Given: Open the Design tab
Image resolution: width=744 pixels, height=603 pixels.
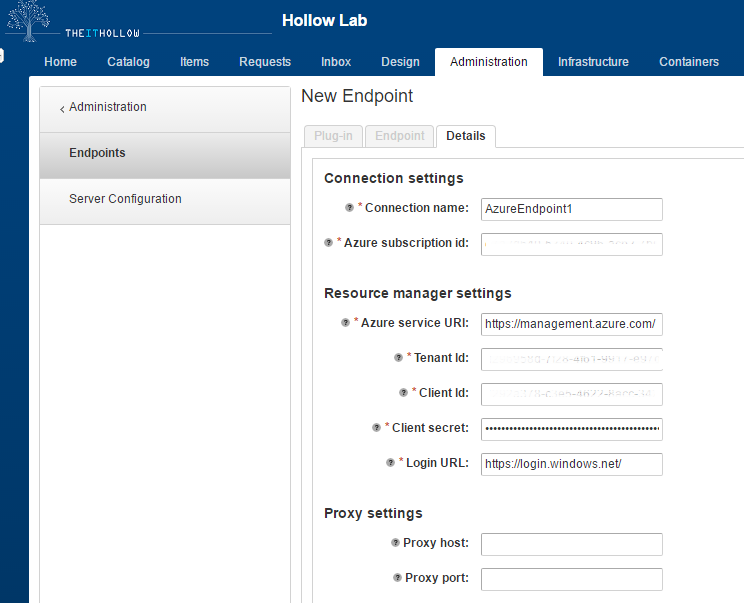Looking at the screenshot, I should tap(400, 62).
